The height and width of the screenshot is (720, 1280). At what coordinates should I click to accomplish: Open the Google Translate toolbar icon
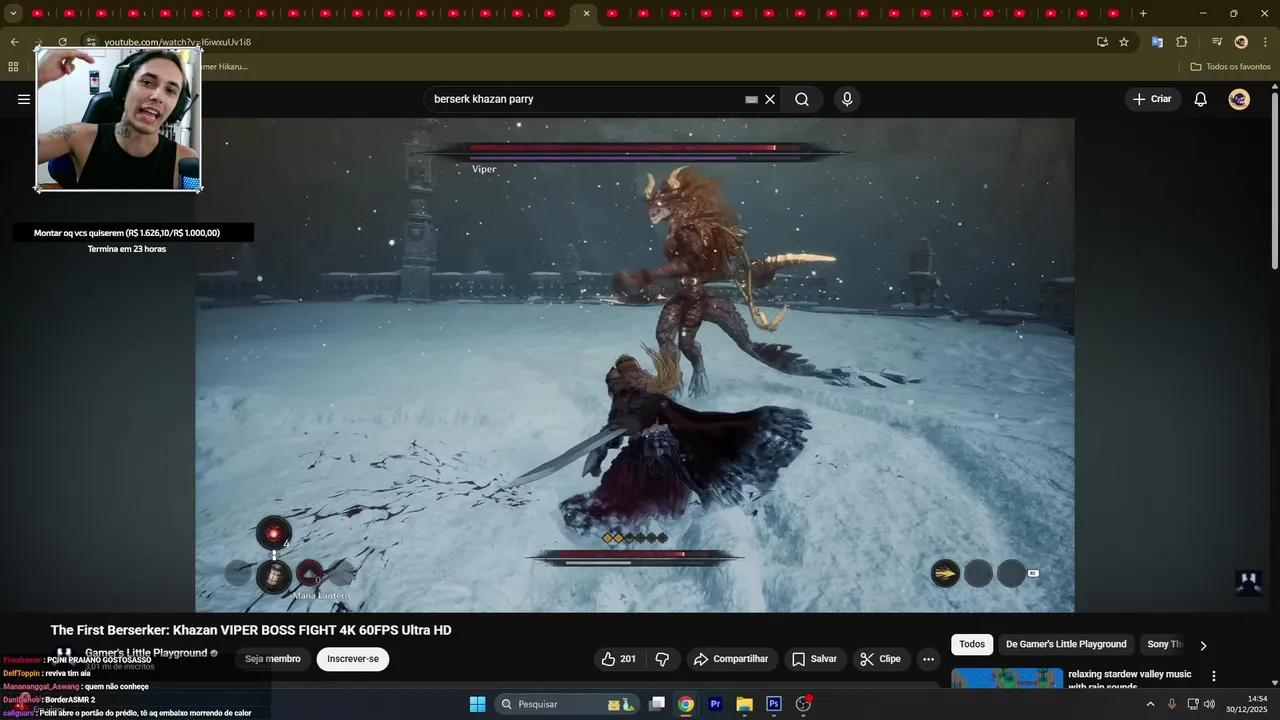[1157, 42]
